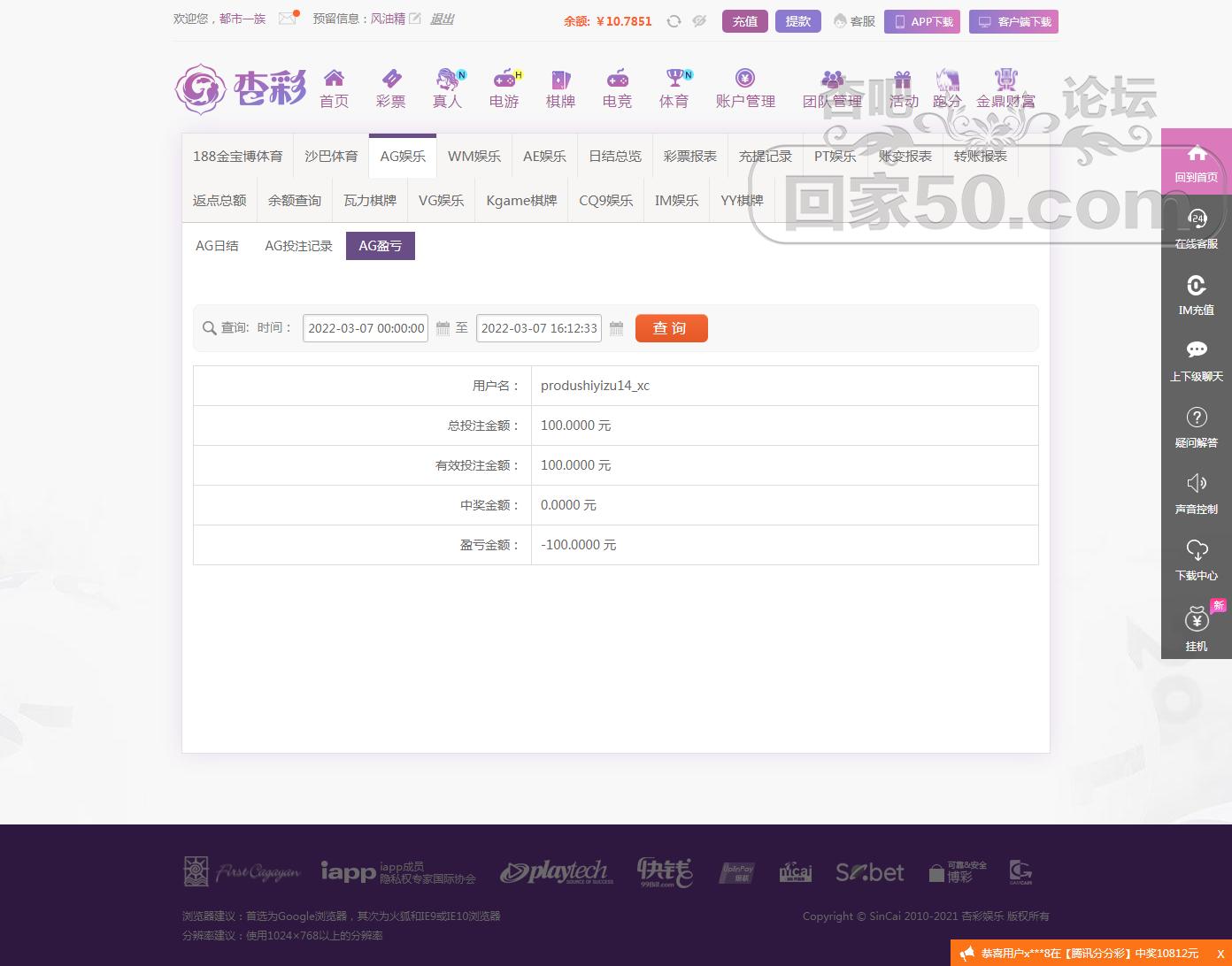Click the 查询 search button

[671, 328]
